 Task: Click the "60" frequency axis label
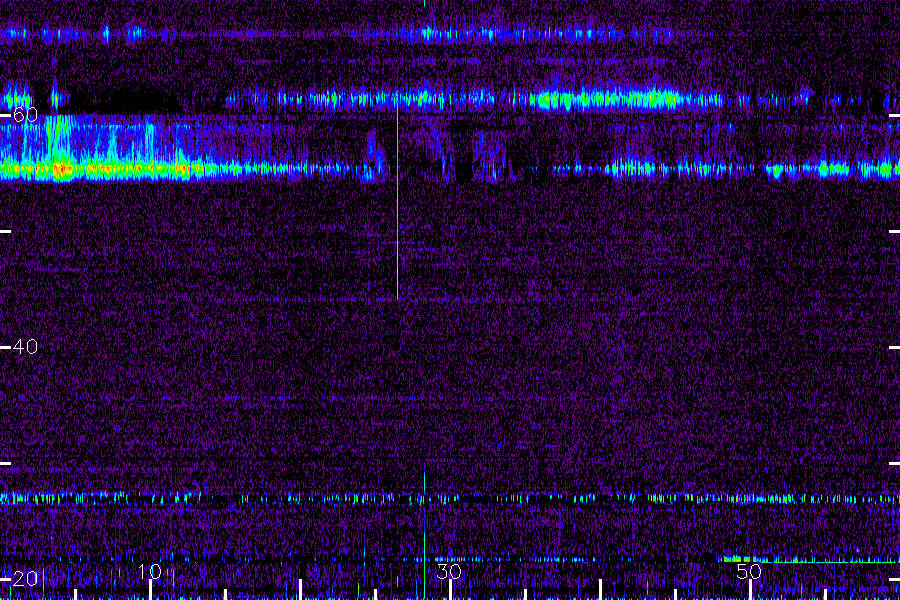25,115
